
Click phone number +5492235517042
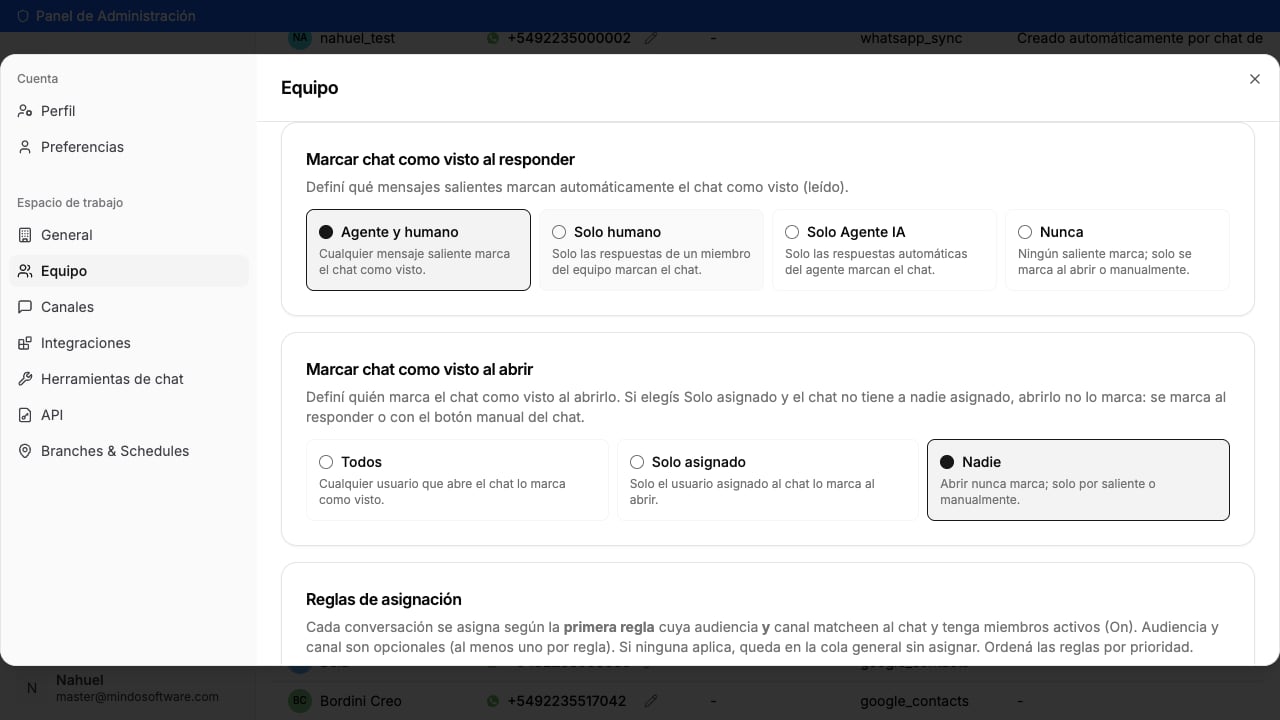point(567,701)
